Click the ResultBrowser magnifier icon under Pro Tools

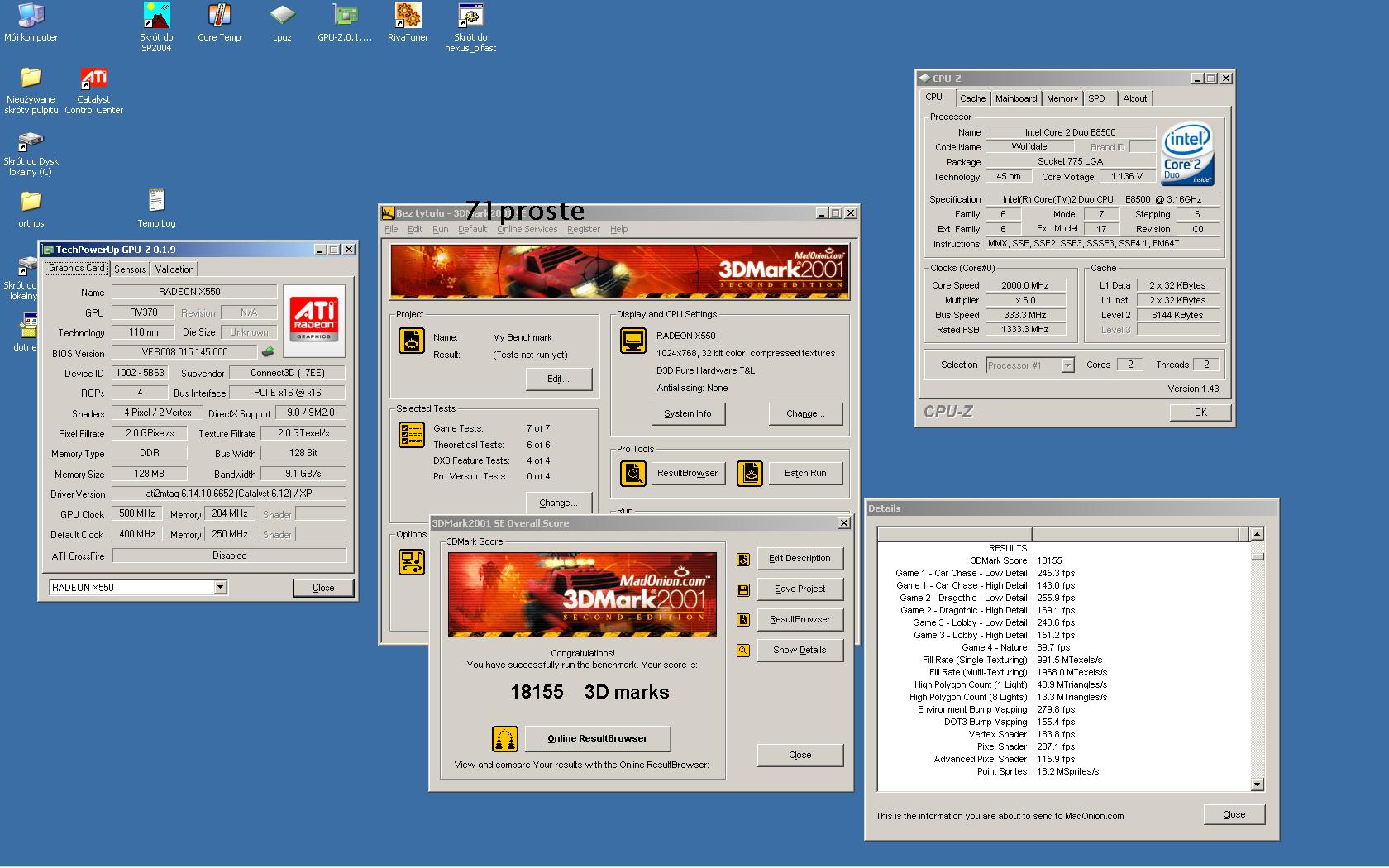pyautogui.click(x=633, y=474)
